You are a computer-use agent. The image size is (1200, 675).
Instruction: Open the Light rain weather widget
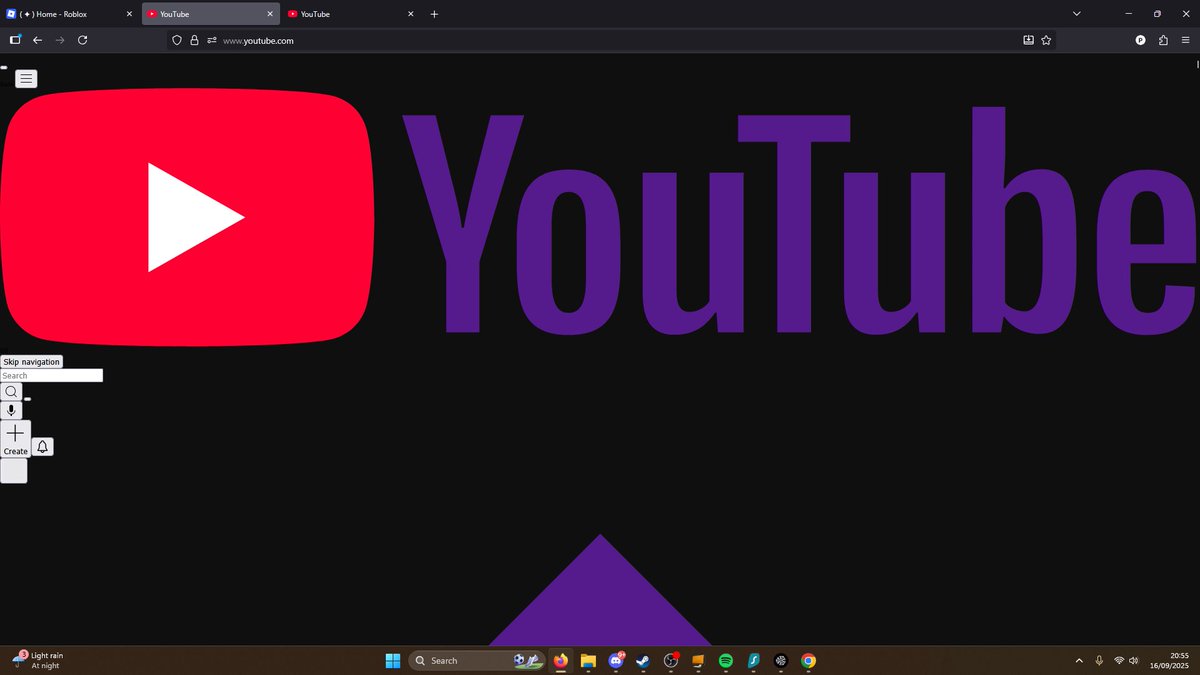coord(38,660)
